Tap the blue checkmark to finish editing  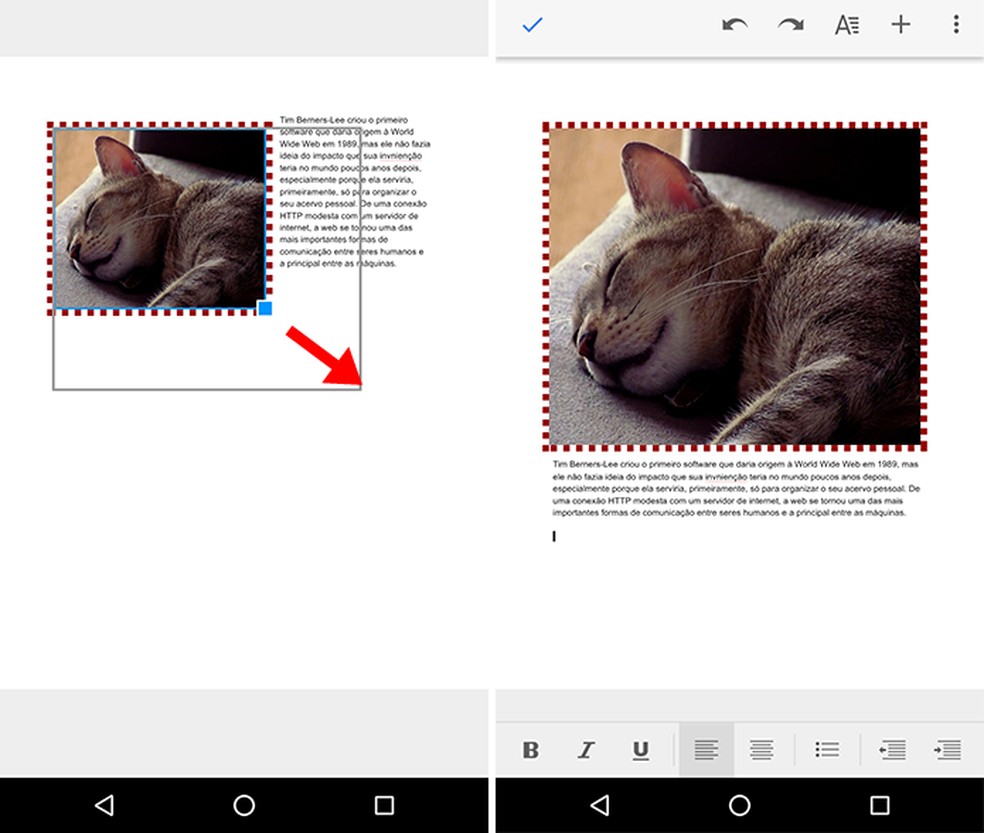pos(532,25)
